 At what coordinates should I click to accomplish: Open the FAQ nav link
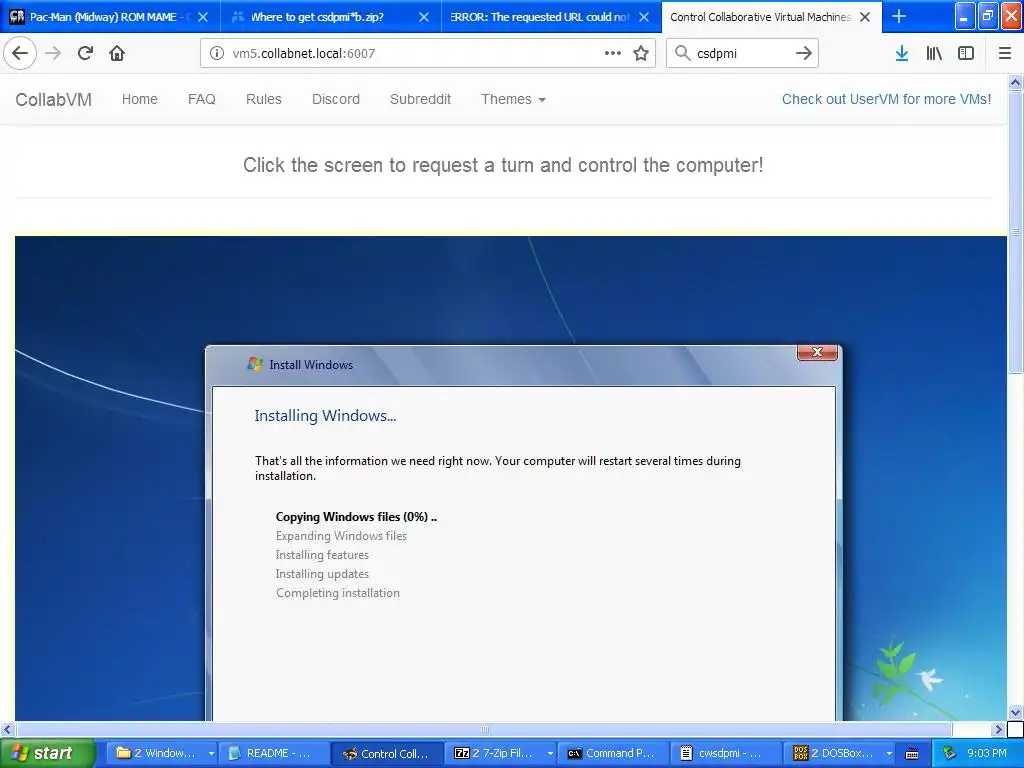[x=202, y=99]
